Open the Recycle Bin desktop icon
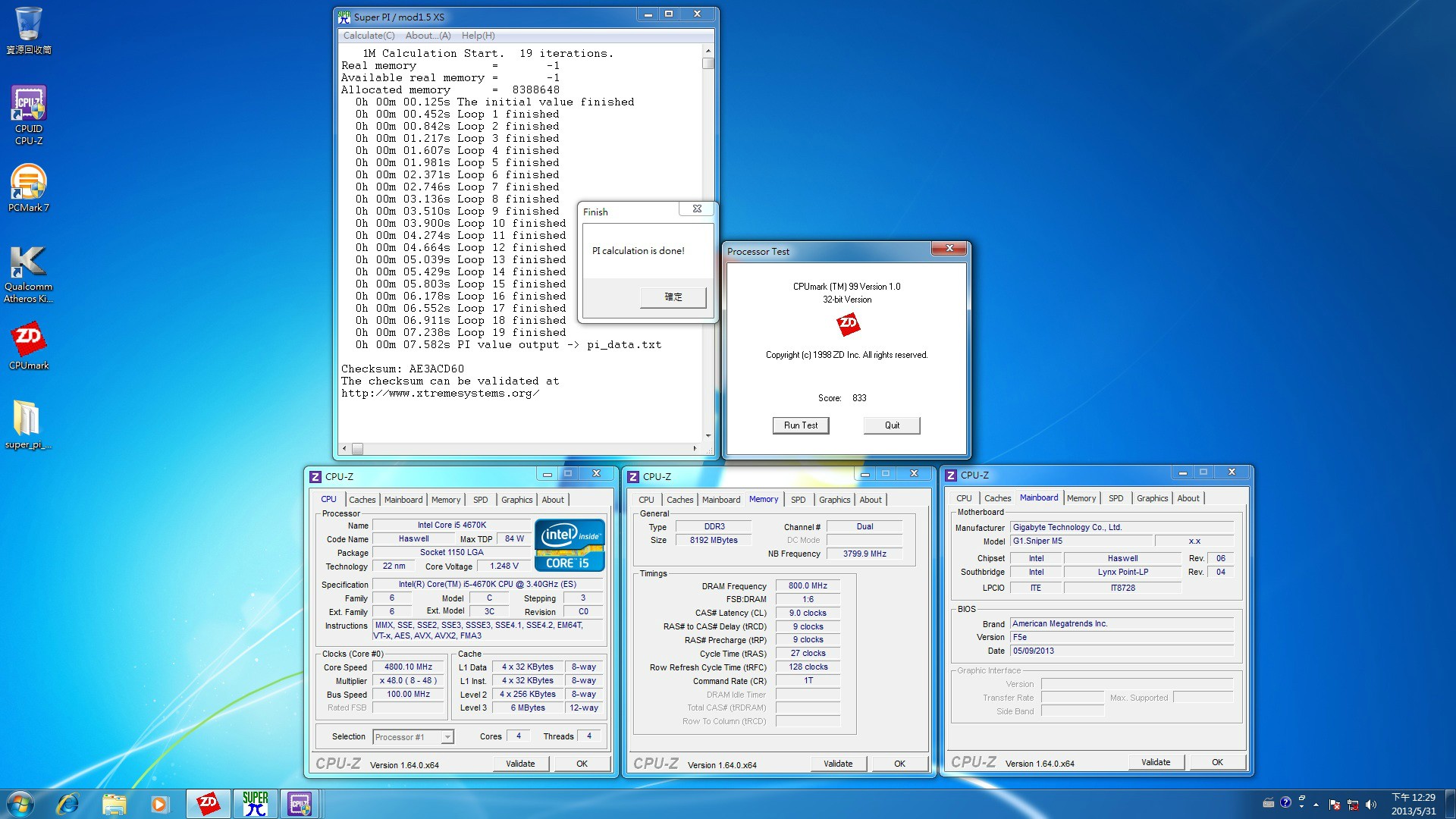The width and height of the screenshot is (1456, 819). click(29, 31)
